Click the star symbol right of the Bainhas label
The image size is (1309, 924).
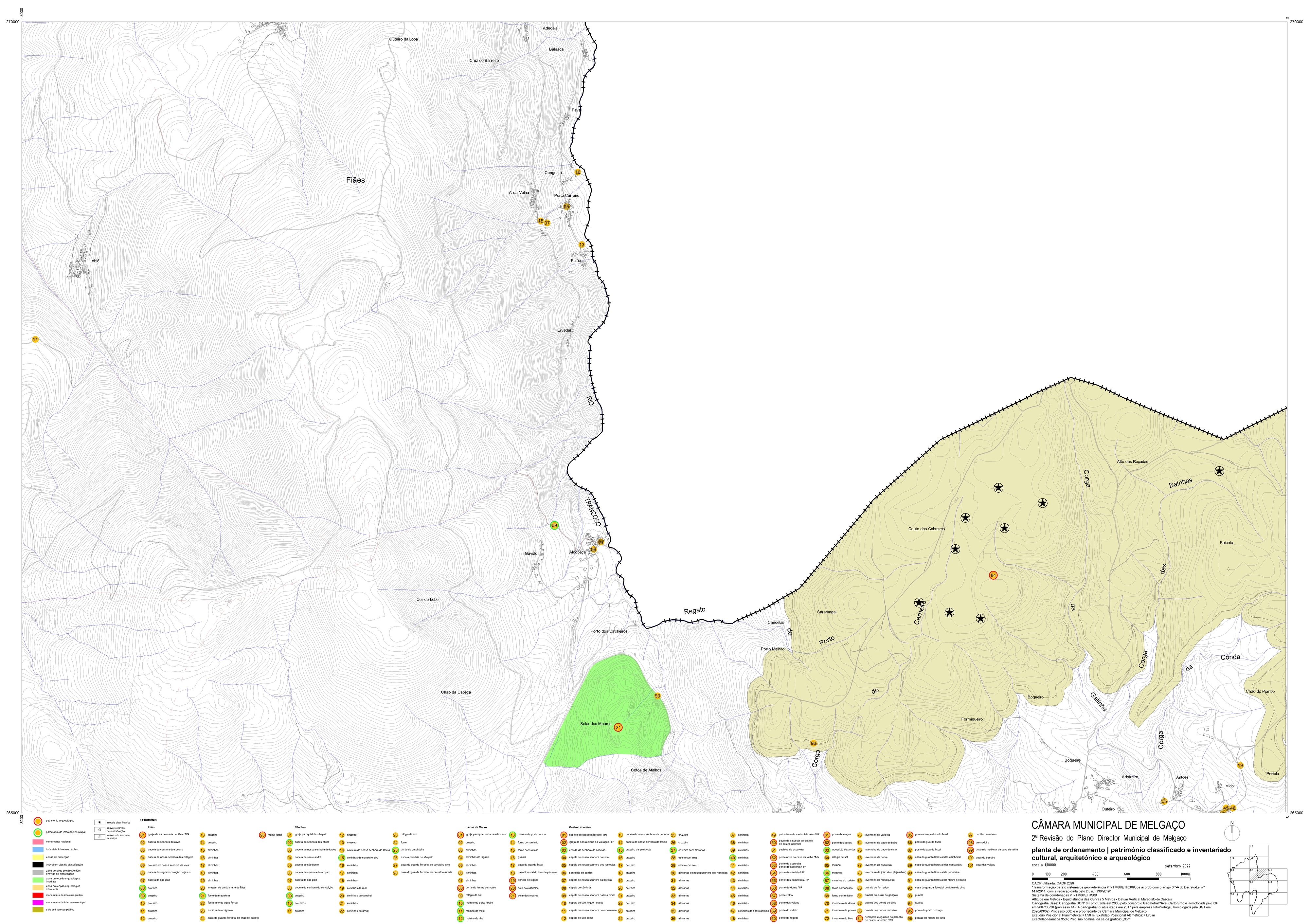pyautogui.click(x=1219, y=471)
